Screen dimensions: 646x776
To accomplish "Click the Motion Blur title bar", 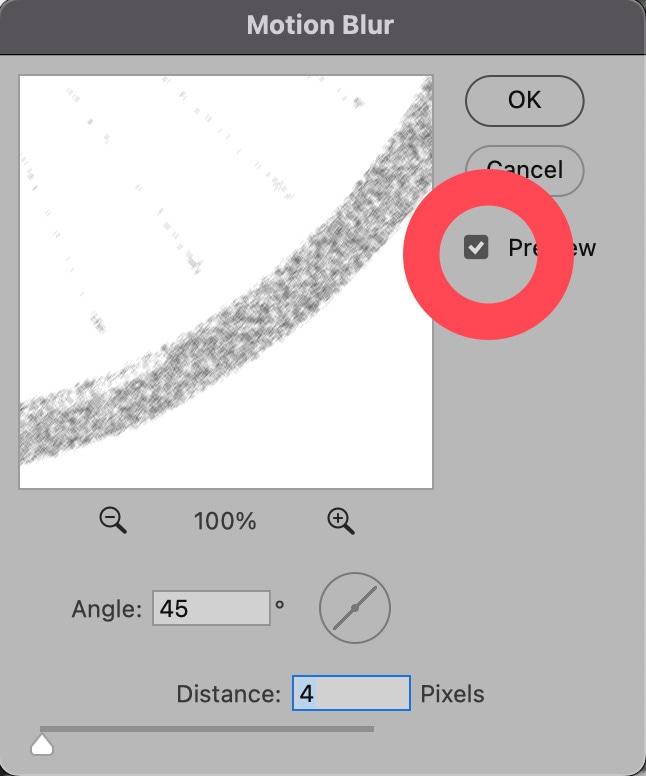I will point(322,23).
